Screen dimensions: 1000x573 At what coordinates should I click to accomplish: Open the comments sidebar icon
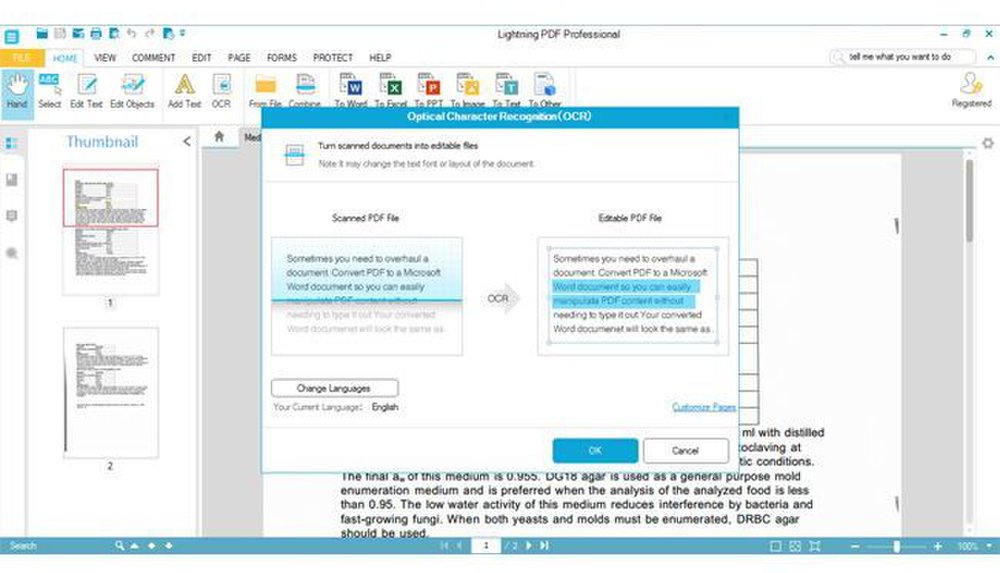(x=11, y=216)
